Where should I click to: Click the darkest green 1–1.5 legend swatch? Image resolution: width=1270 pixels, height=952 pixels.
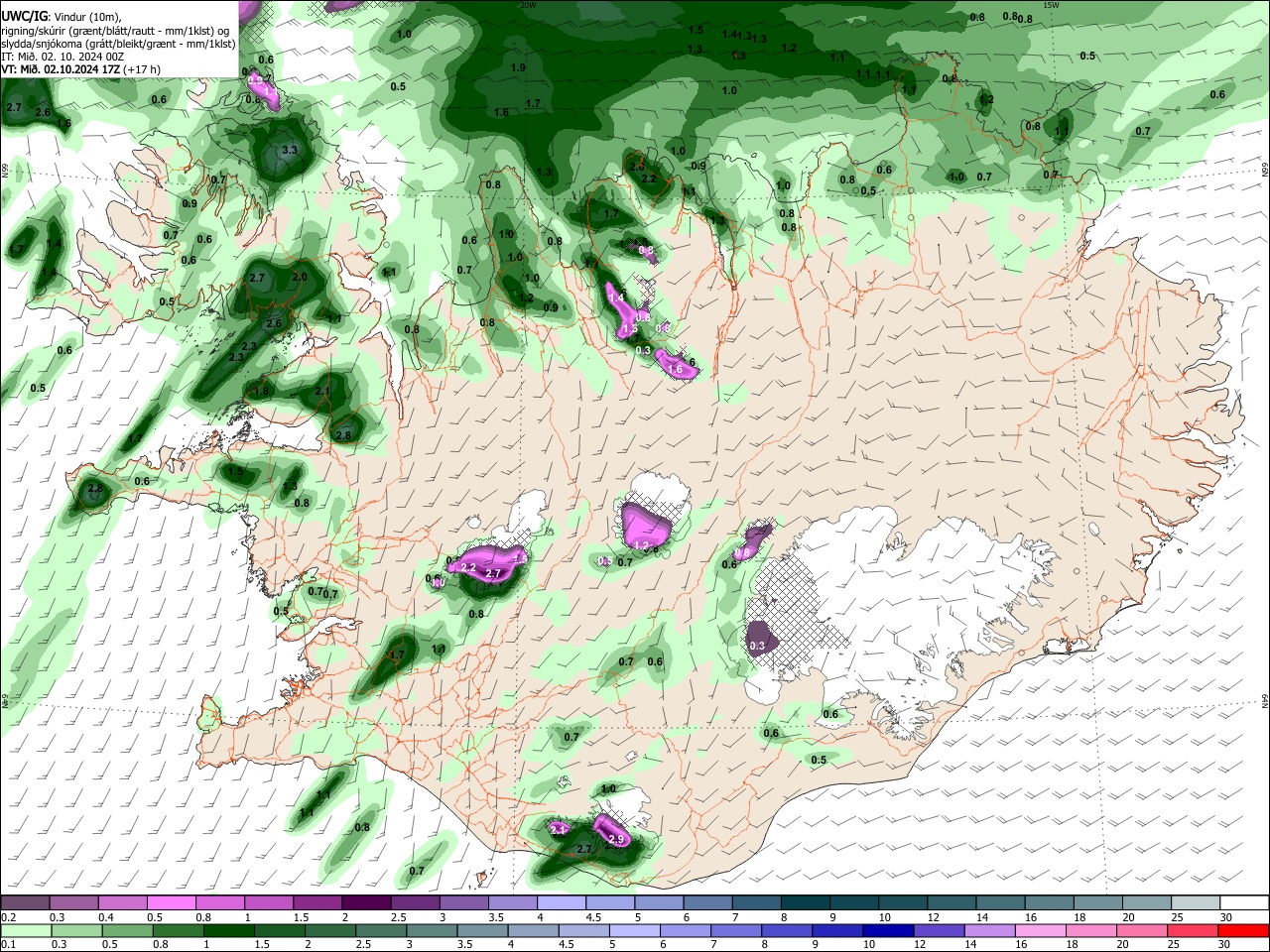tap(228, 930)
